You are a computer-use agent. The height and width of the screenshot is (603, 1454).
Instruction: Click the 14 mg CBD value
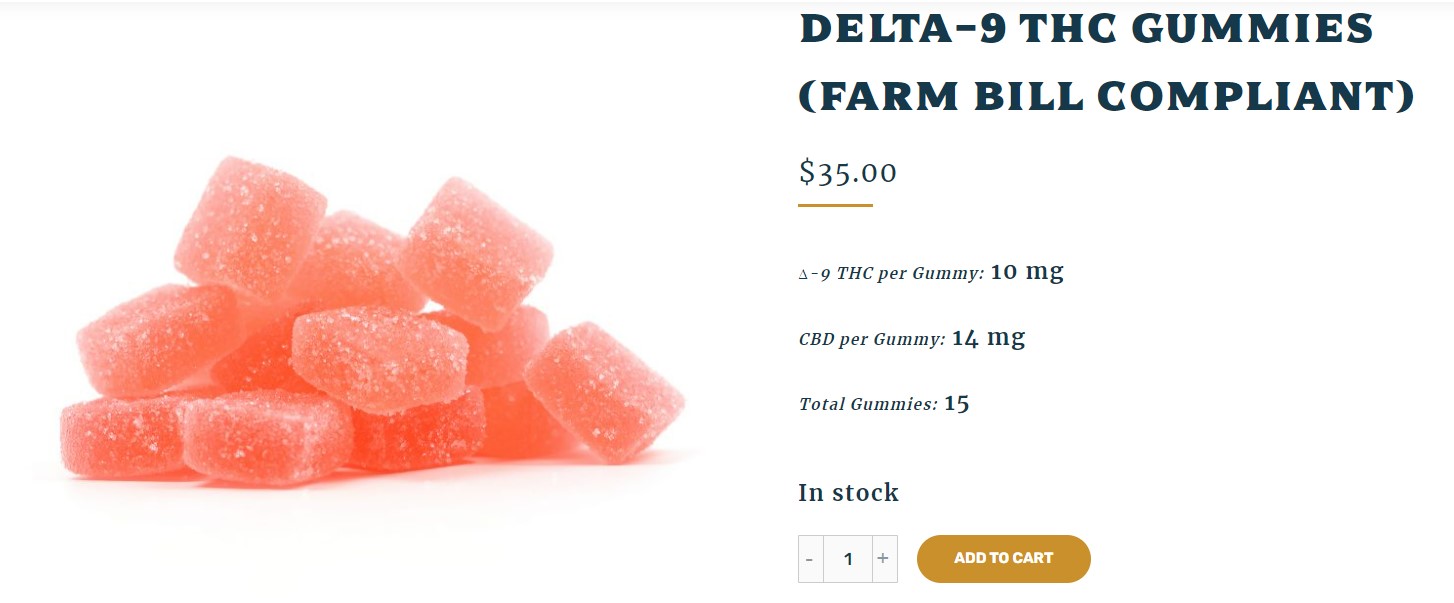coord(988,337)
